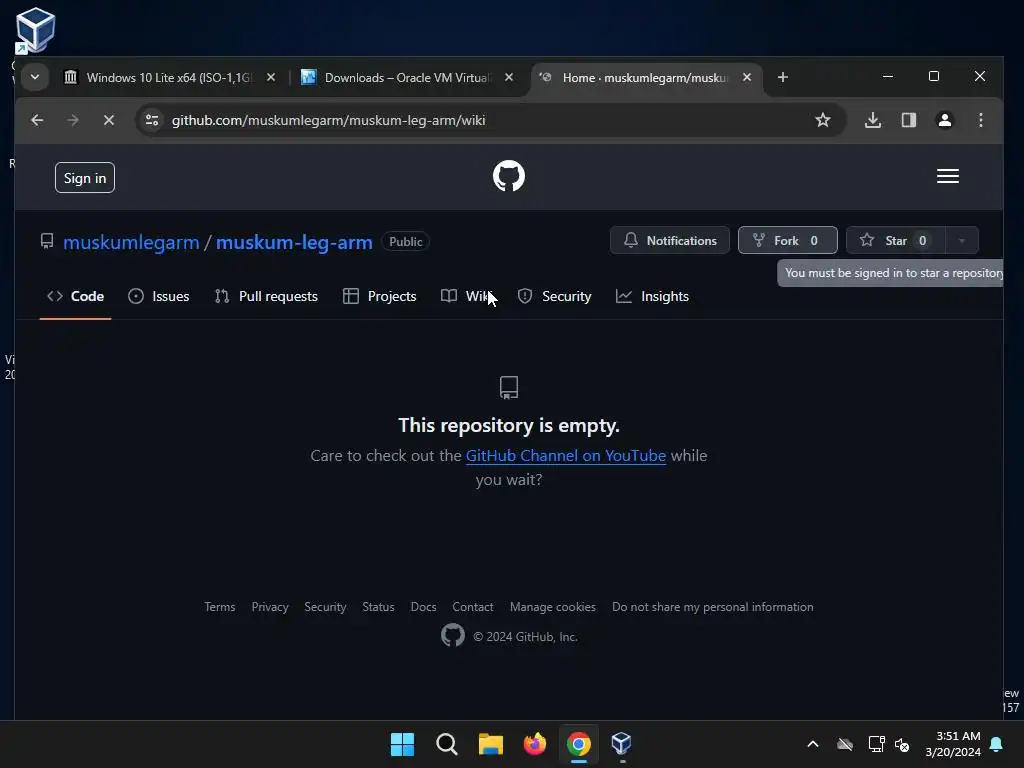Open Firefox from taskbar
Viewport: 1024px width, 768px height.
[535, 744]
